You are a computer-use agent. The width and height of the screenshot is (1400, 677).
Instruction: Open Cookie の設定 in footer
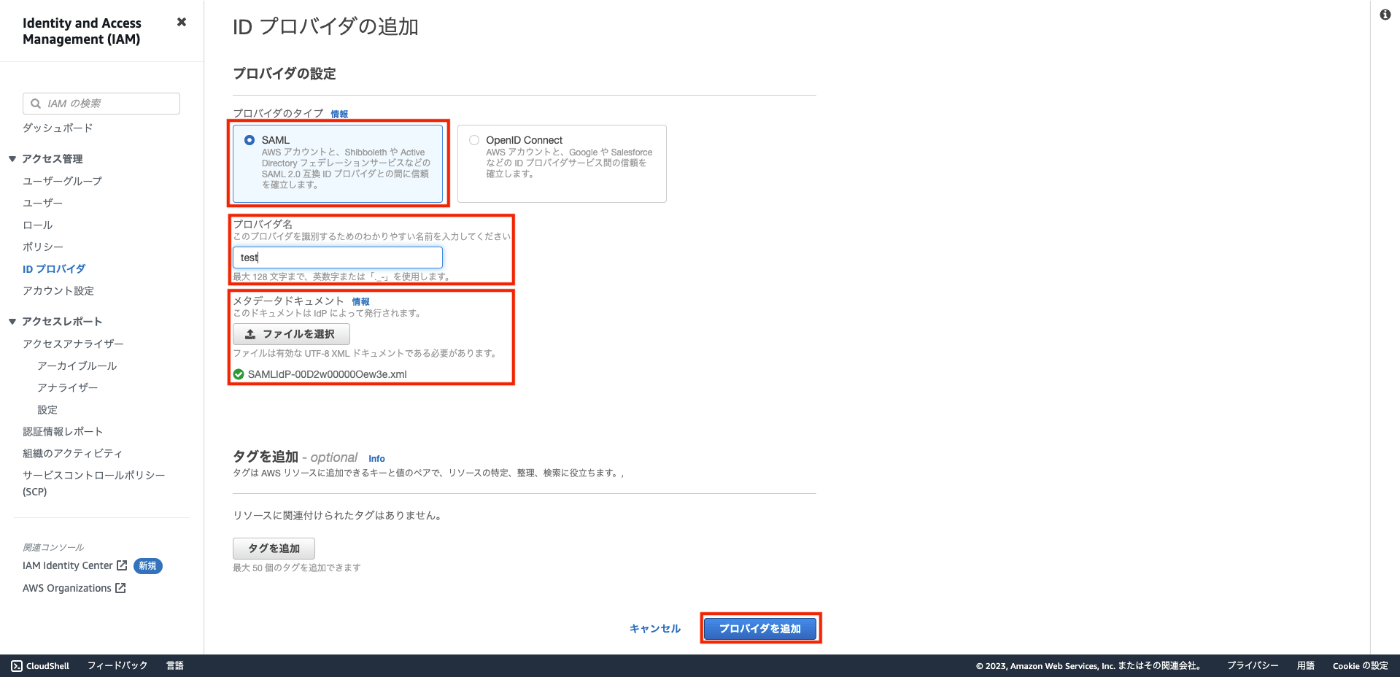(x=1360, y=666)
